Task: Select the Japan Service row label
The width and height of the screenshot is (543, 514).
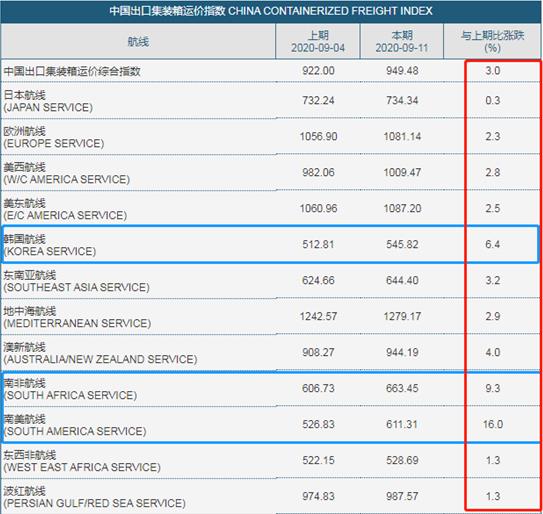Action: (48, 101)
